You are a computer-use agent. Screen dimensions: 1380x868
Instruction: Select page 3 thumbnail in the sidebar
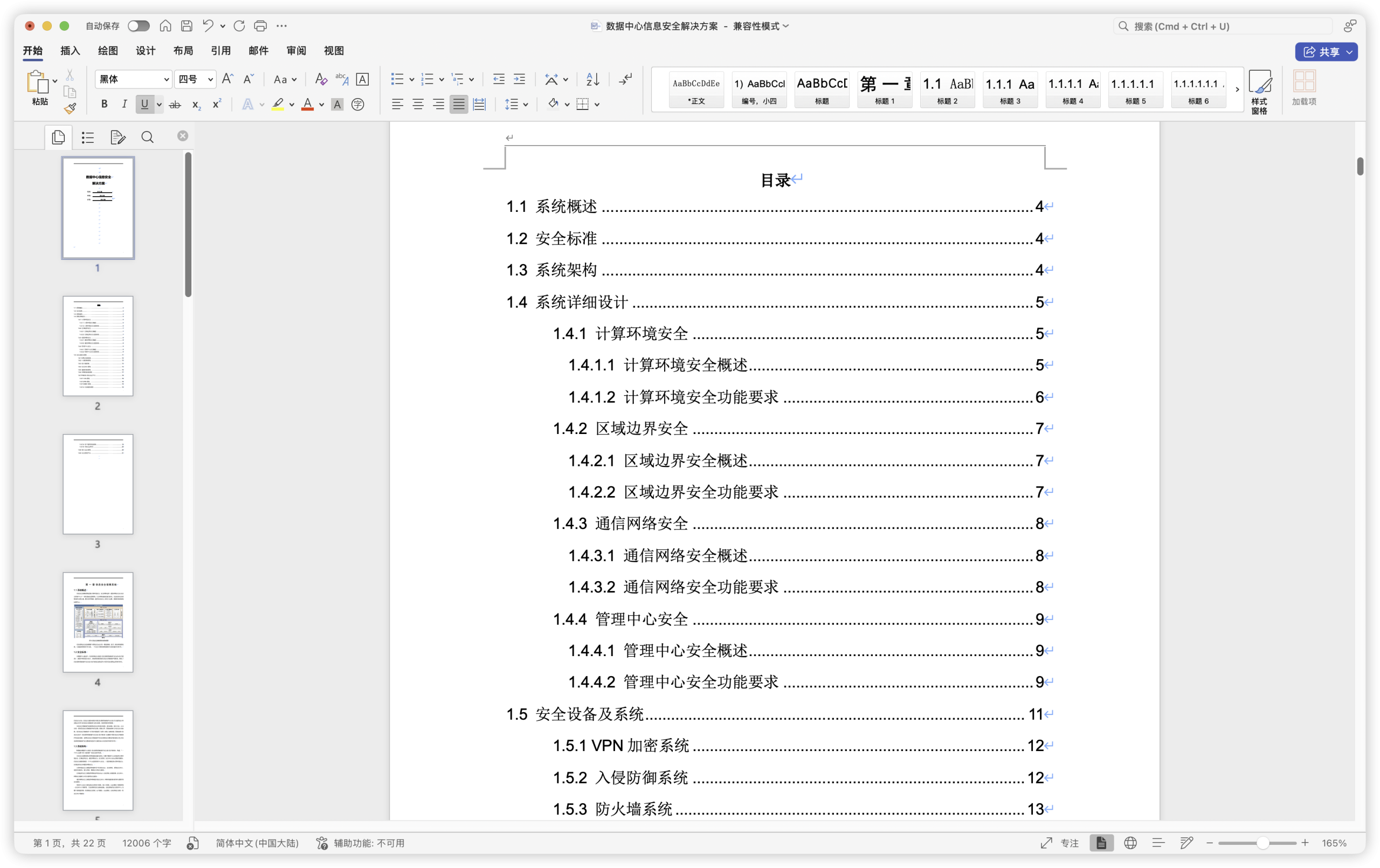tap(98, 484)
